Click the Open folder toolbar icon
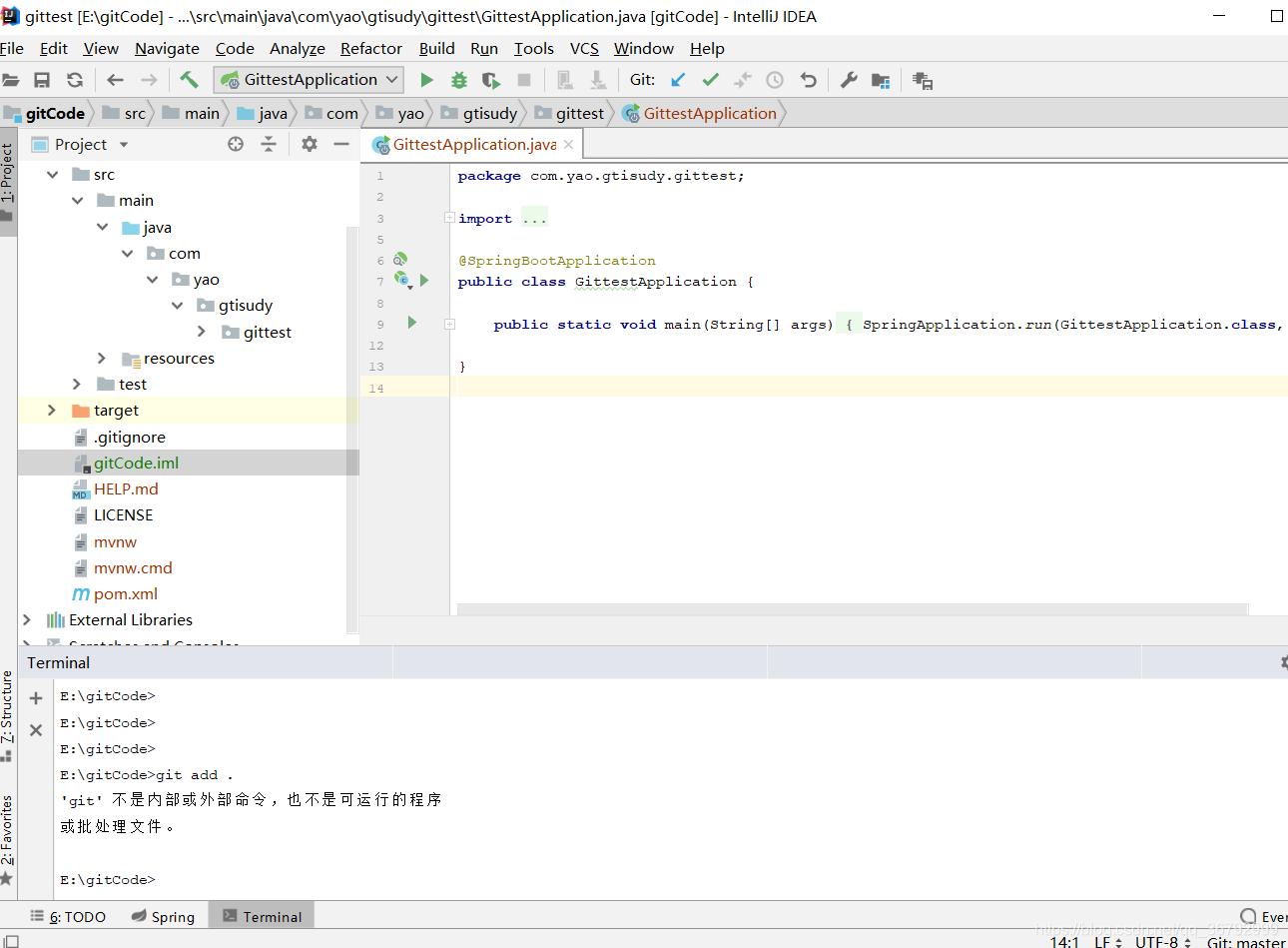1288x948 pixels. [x=10, y=80]
